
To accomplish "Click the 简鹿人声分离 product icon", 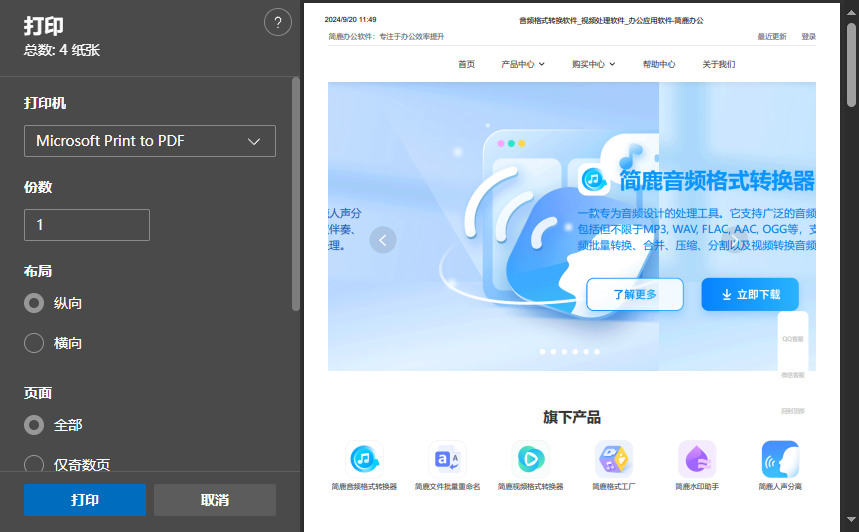I will [x=780, y=459].
